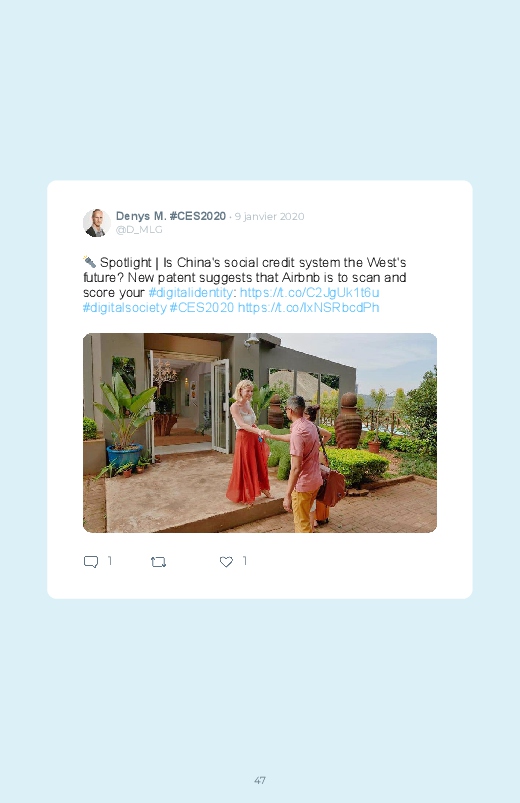Click the flashlight emoji before Spotlight
This screenshot has height=803, width=520.
pos(90,262)
